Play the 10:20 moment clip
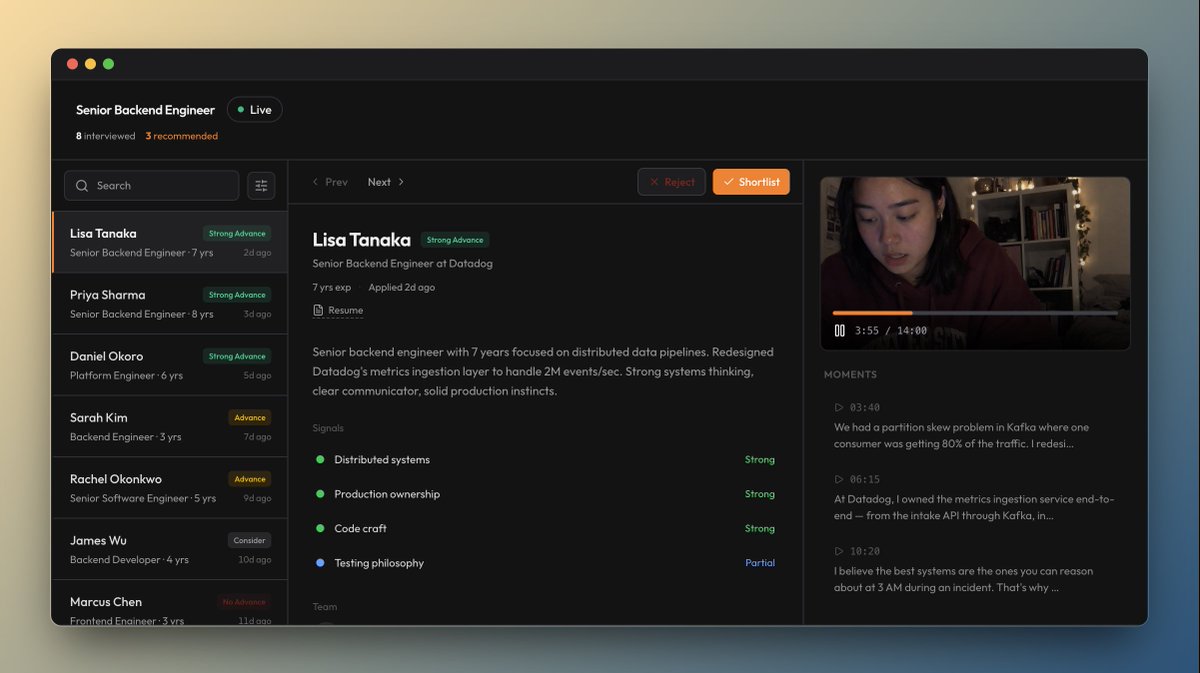1200x673 pixels. click(x=839, y=551)
